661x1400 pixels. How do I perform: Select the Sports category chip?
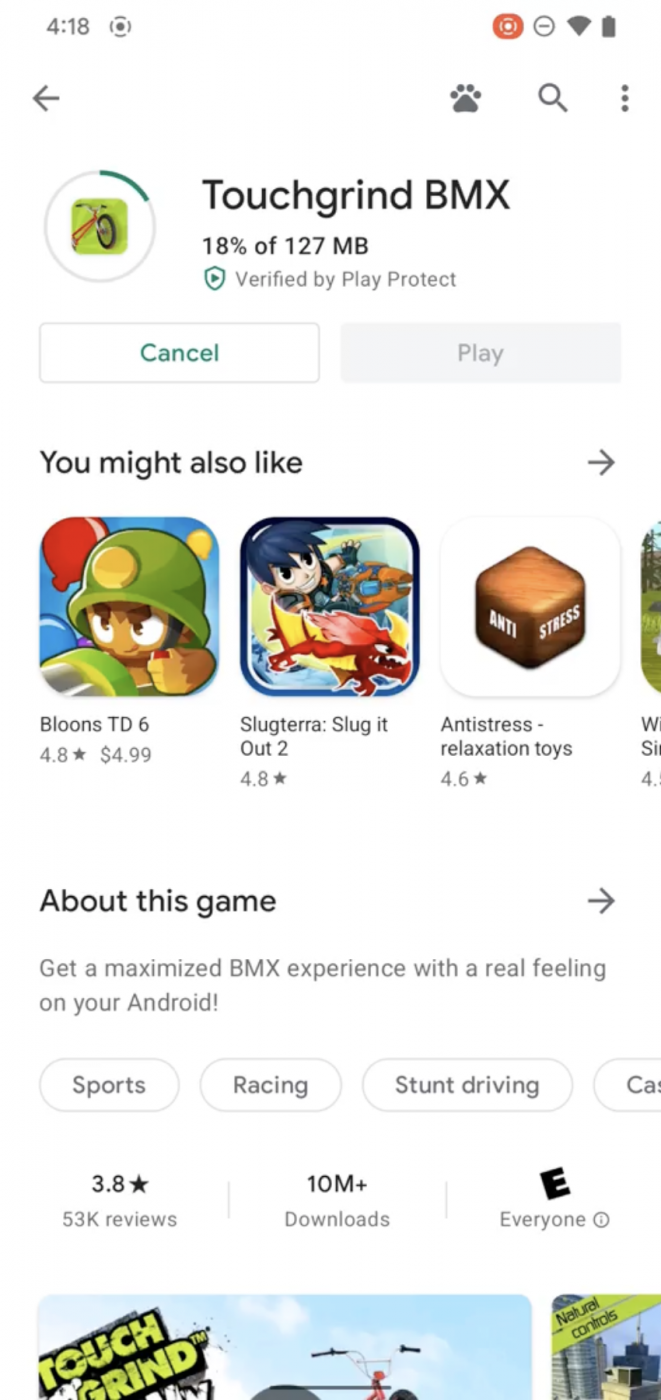[109, 1085]
